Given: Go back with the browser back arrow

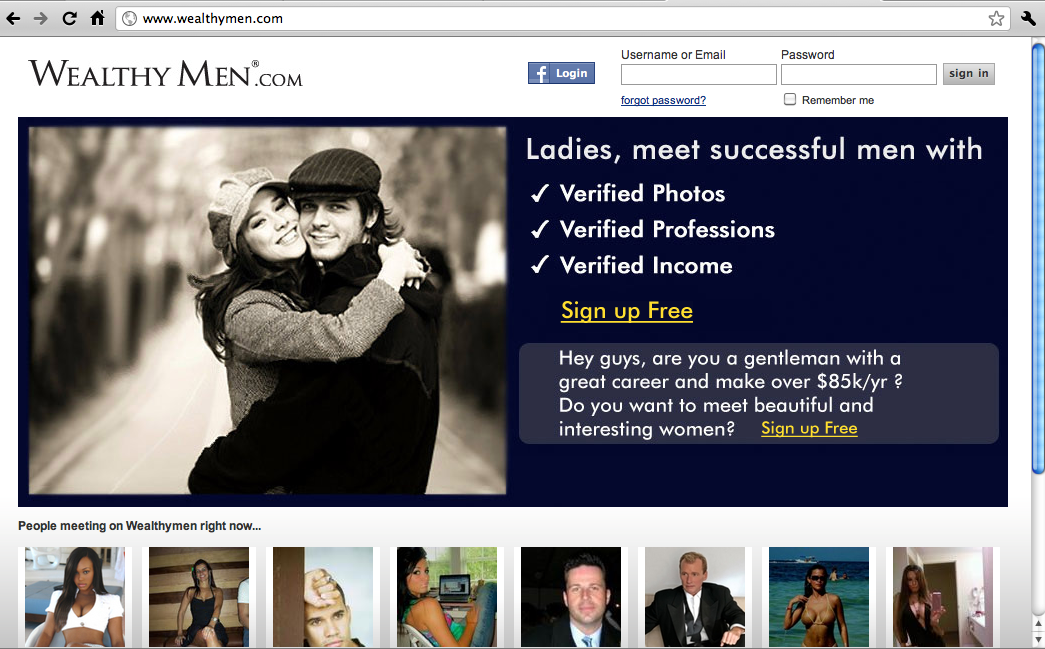Looking at the screenshot, I should pyautogui.click(x=13, y=19).
